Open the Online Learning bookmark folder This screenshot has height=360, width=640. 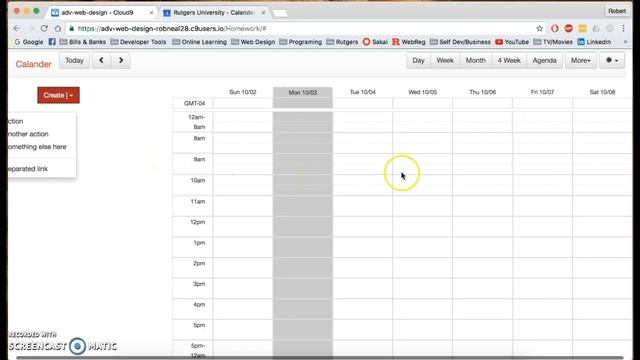199,42
